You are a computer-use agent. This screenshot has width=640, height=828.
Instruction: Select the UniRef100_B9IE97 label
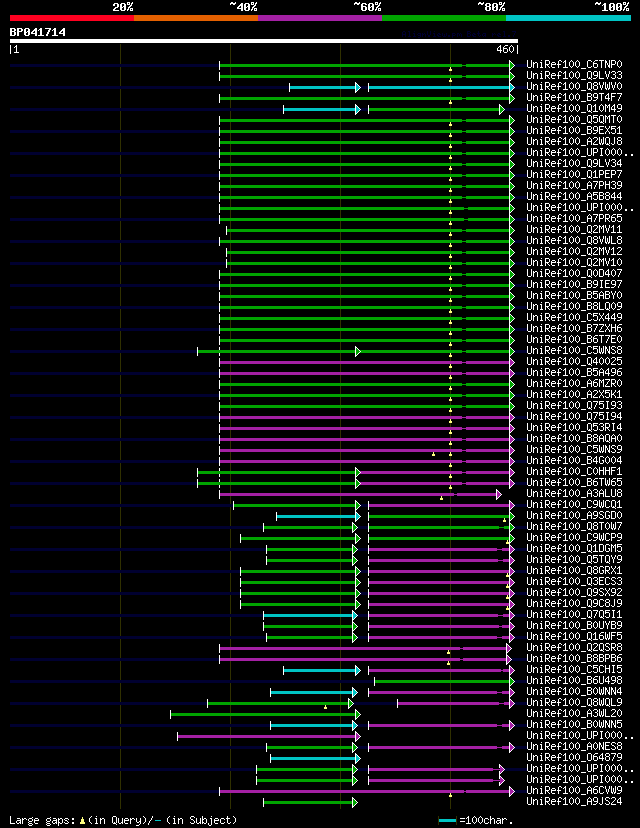[x=574, y=284]
